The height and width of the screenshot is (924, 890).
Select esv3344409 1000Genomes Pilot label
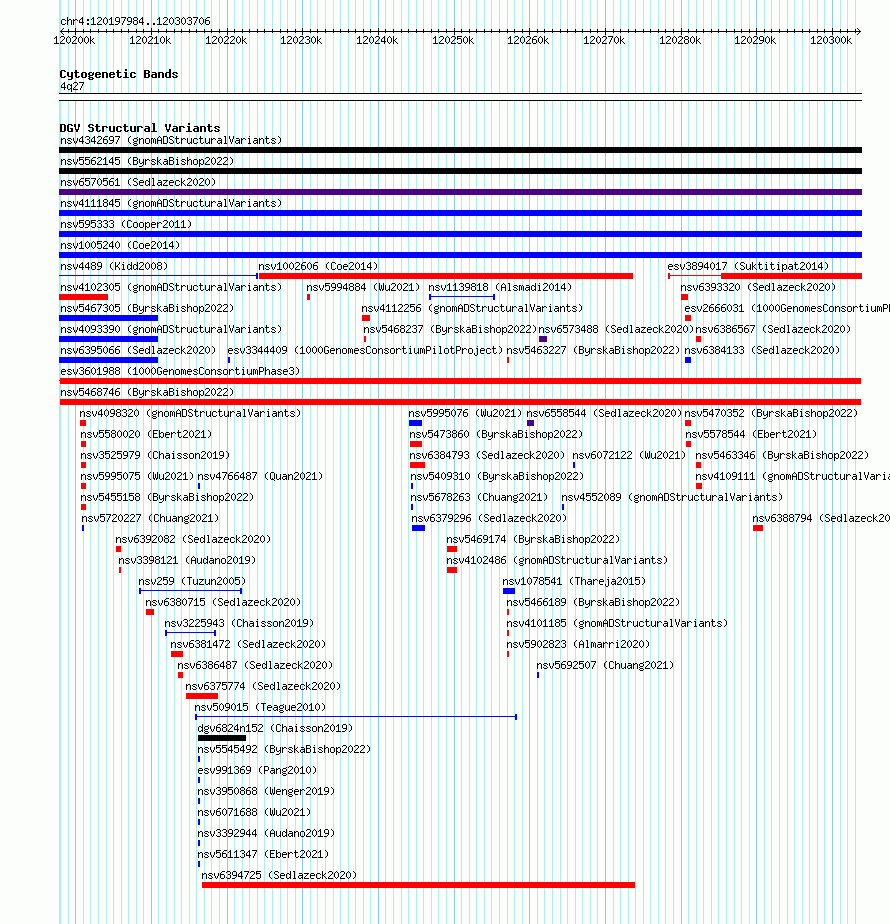coord(365,351)
